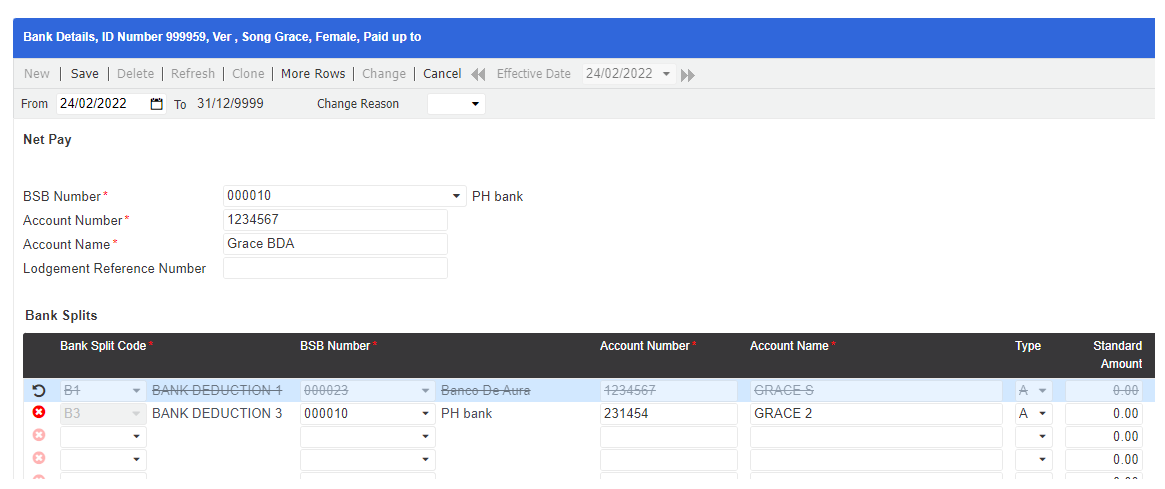The image size is (1165, 489).
Task: Open the calendar picker beside the From date
Action: click(156, 104)
